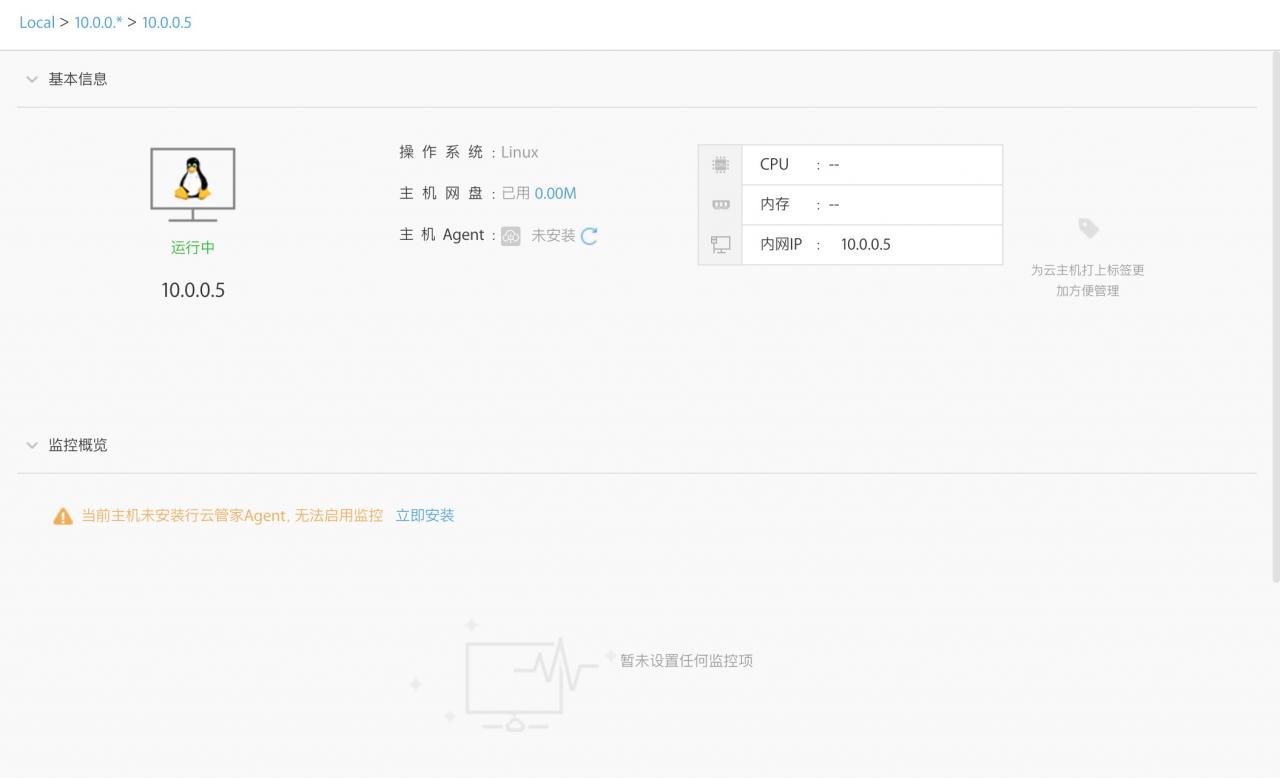This screenshot has width=1280, height=778.
Task: Click the 立即安装 install link
Action: (x=425, y=516)
